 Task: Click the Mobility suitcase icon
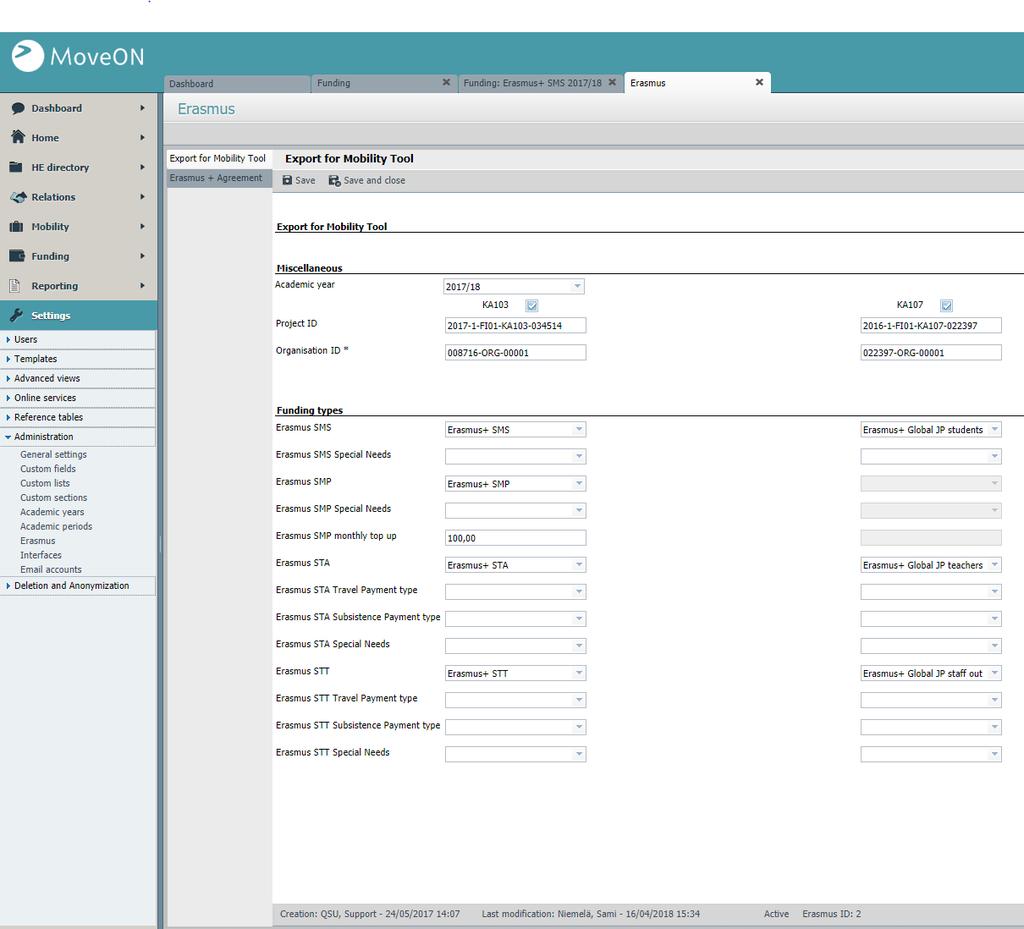pyautogui.click(x=17, y=227)
